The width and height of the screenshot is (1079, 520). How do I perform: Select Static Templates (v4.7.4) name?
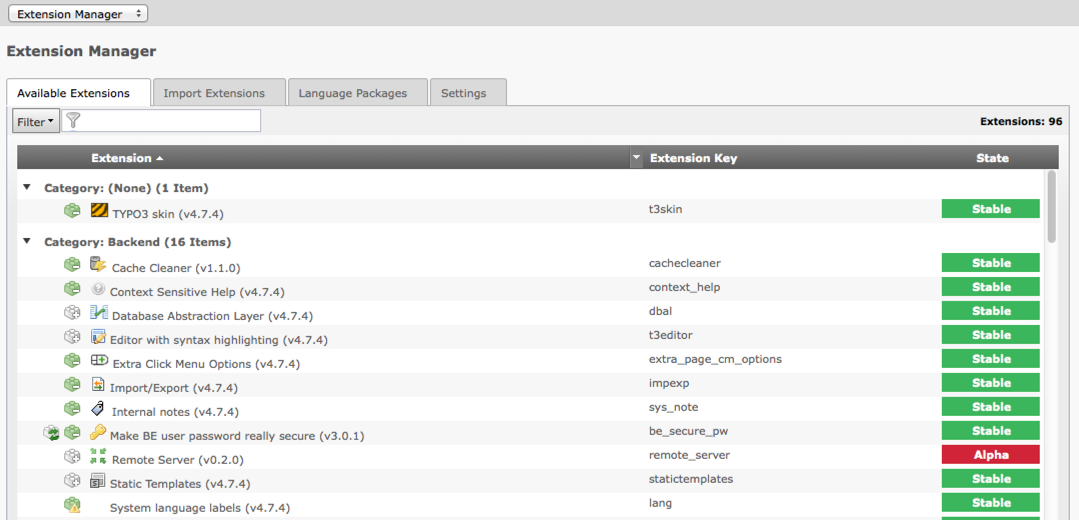(180, 484)
